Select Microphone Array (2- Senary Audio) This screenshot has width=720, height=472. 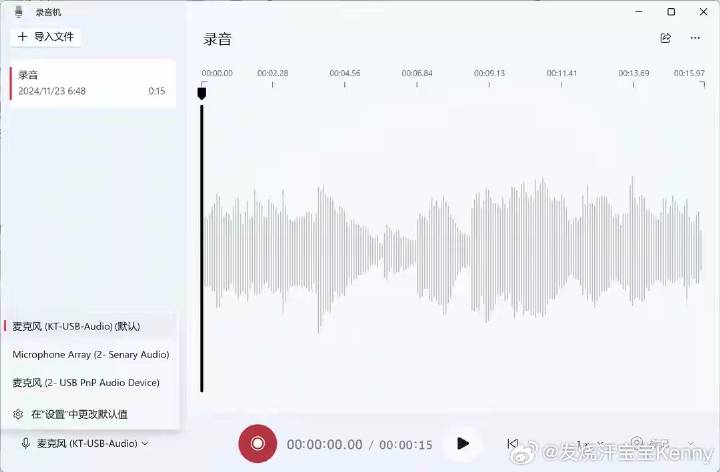pyautogui.click(x=90, y=354)
